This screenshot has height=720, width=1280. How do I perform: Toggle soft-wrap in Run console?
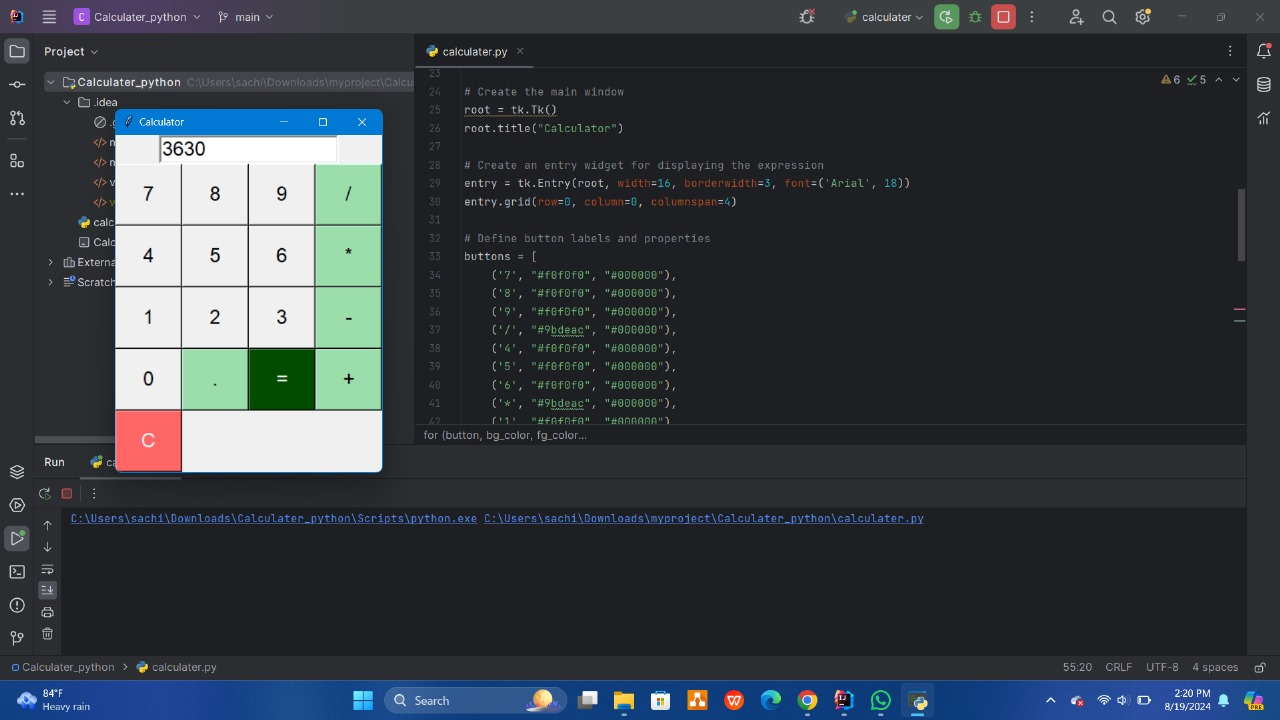point(47,569)
